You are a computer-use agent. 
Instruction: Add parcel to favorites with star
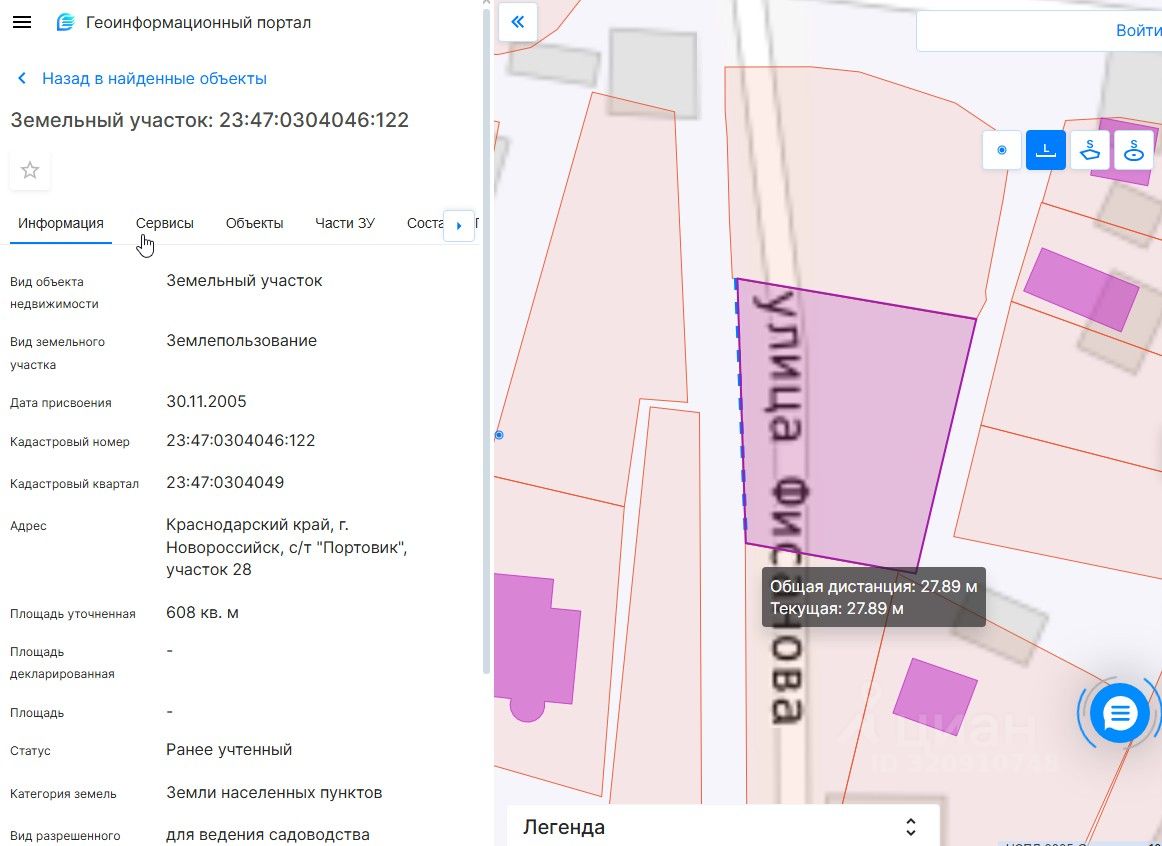tap(30, 170)
